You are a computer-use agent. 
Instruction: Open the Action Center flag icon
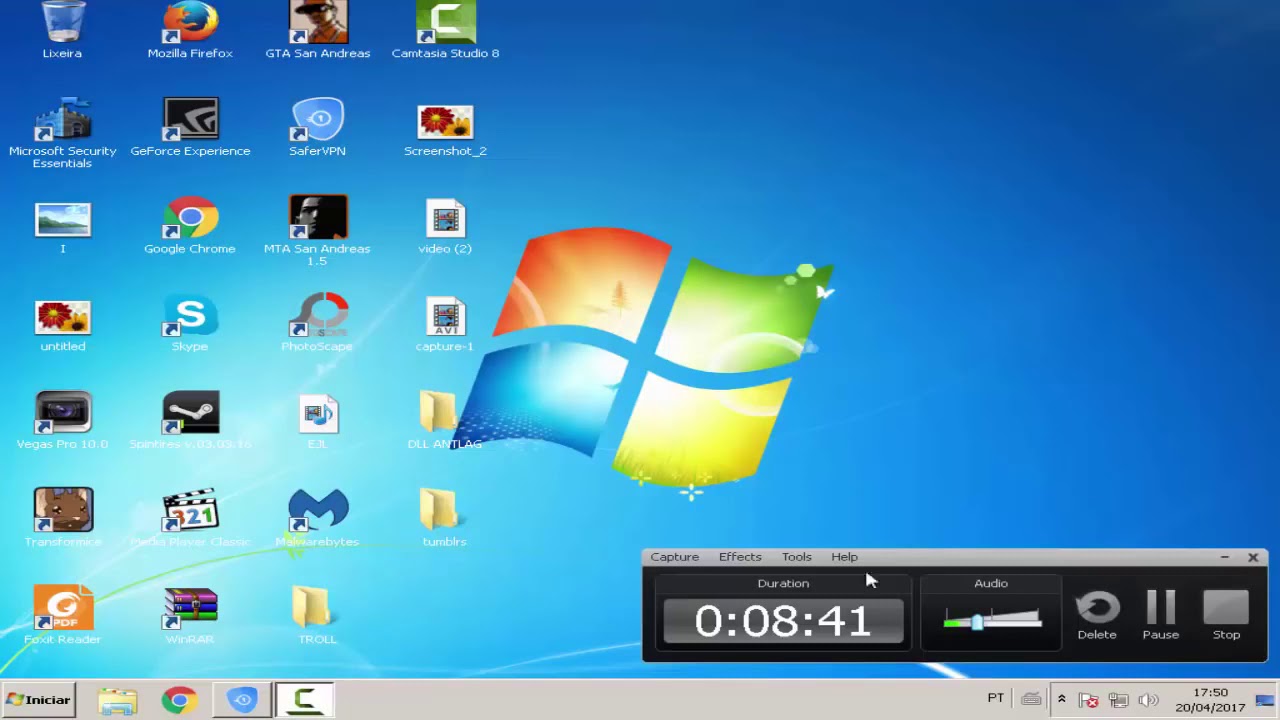click(1089, 700)
